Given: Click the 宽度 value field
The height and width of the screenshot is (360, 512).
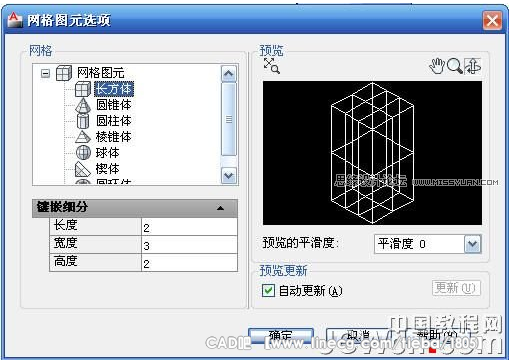Looking at the screenshot, I should [x=189, y=245].
